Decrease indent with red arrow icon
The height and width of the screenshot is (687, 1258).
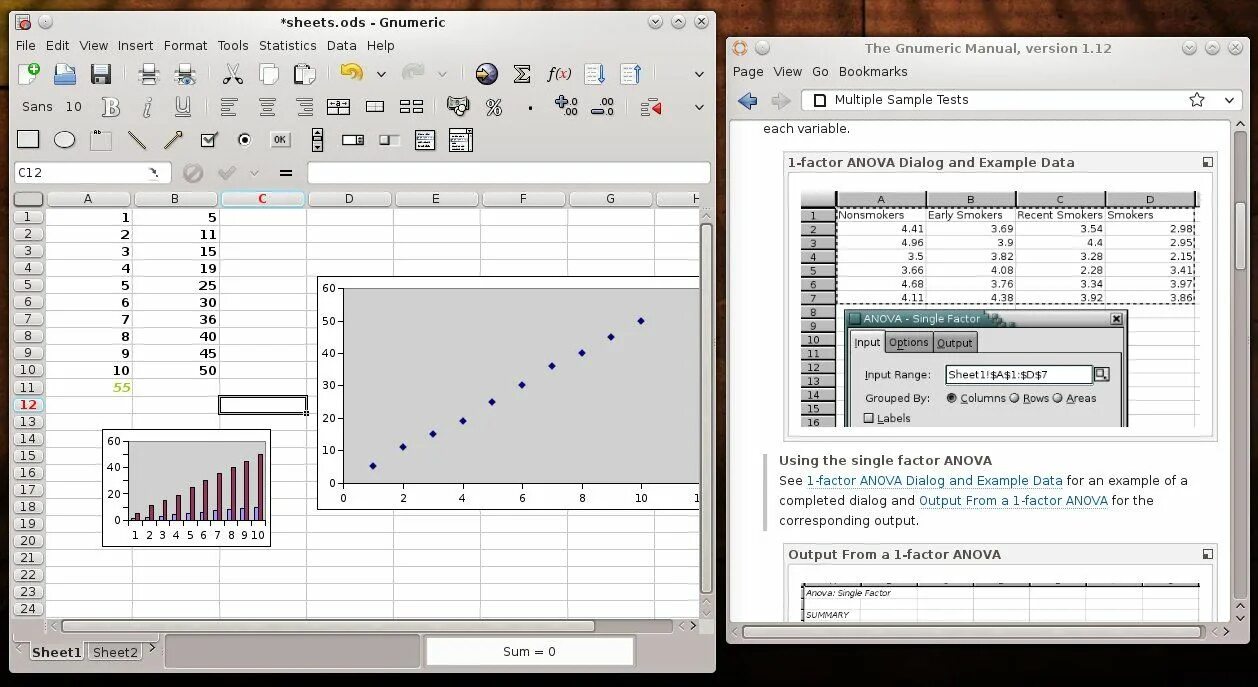point(651,107)
